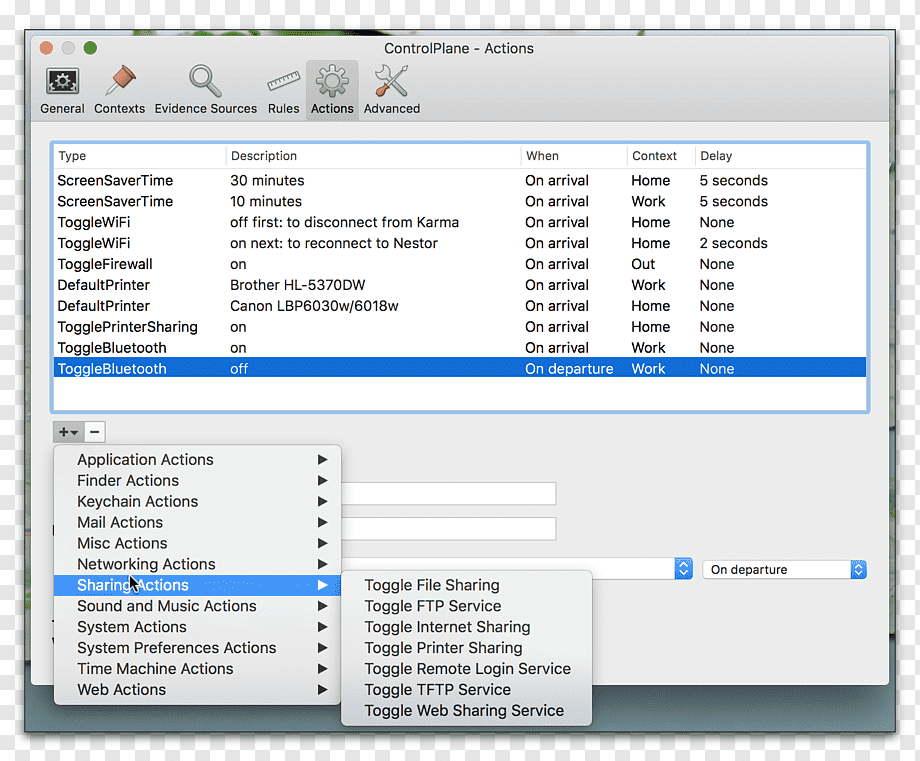Screen dimensions: 920x761
Task: Open the Rules ruler pane
Action: coord(283,90)
